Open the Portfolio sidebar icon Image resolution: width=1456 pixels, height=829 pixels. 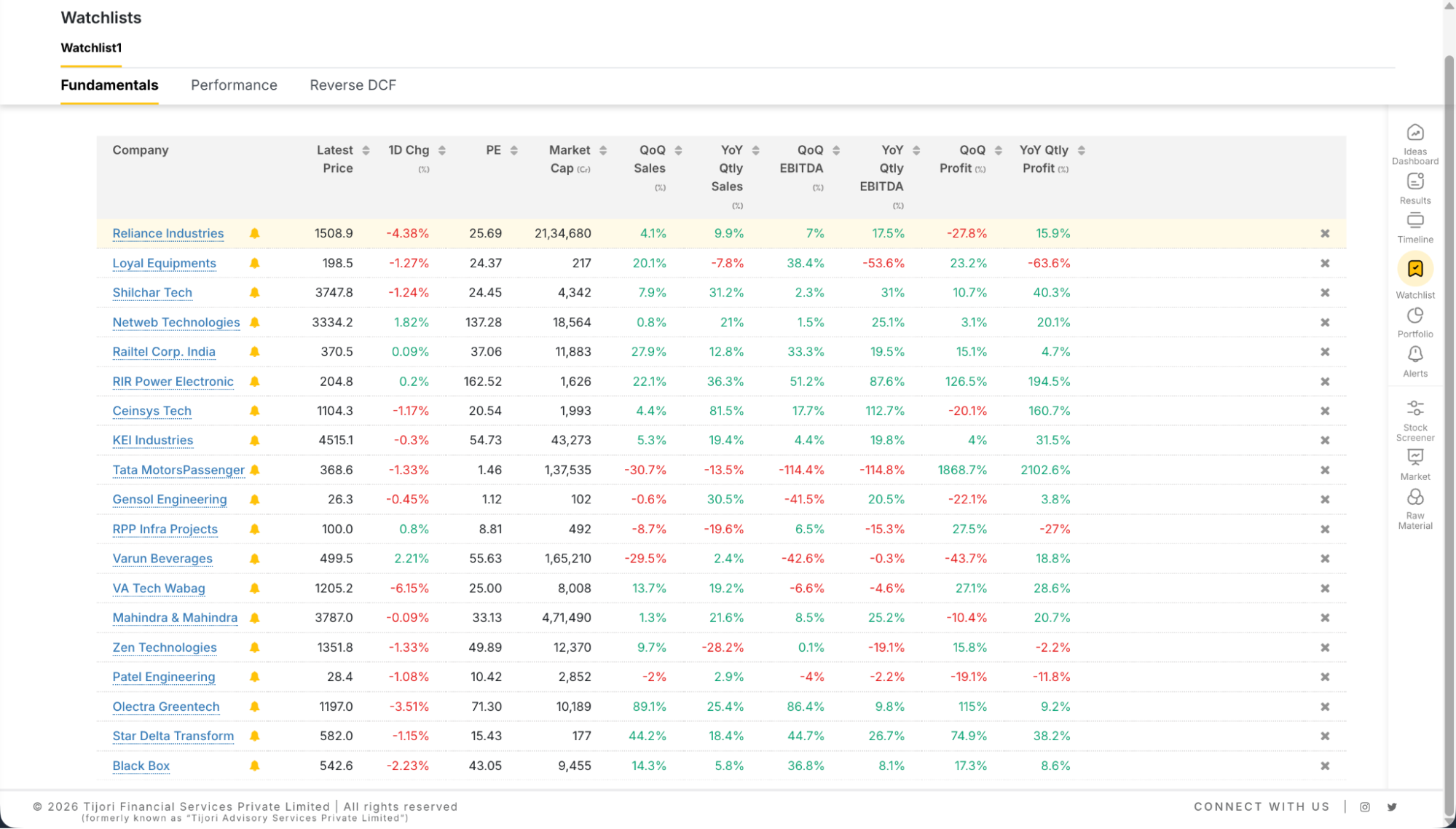tap(1414, 316)
